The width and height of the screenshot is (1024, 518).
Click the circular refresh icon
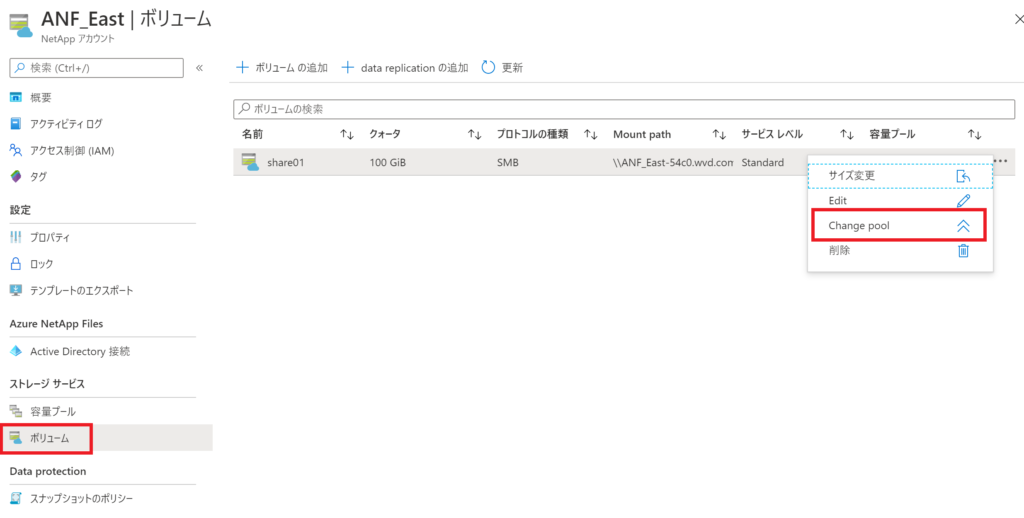[x=488, y=67]
